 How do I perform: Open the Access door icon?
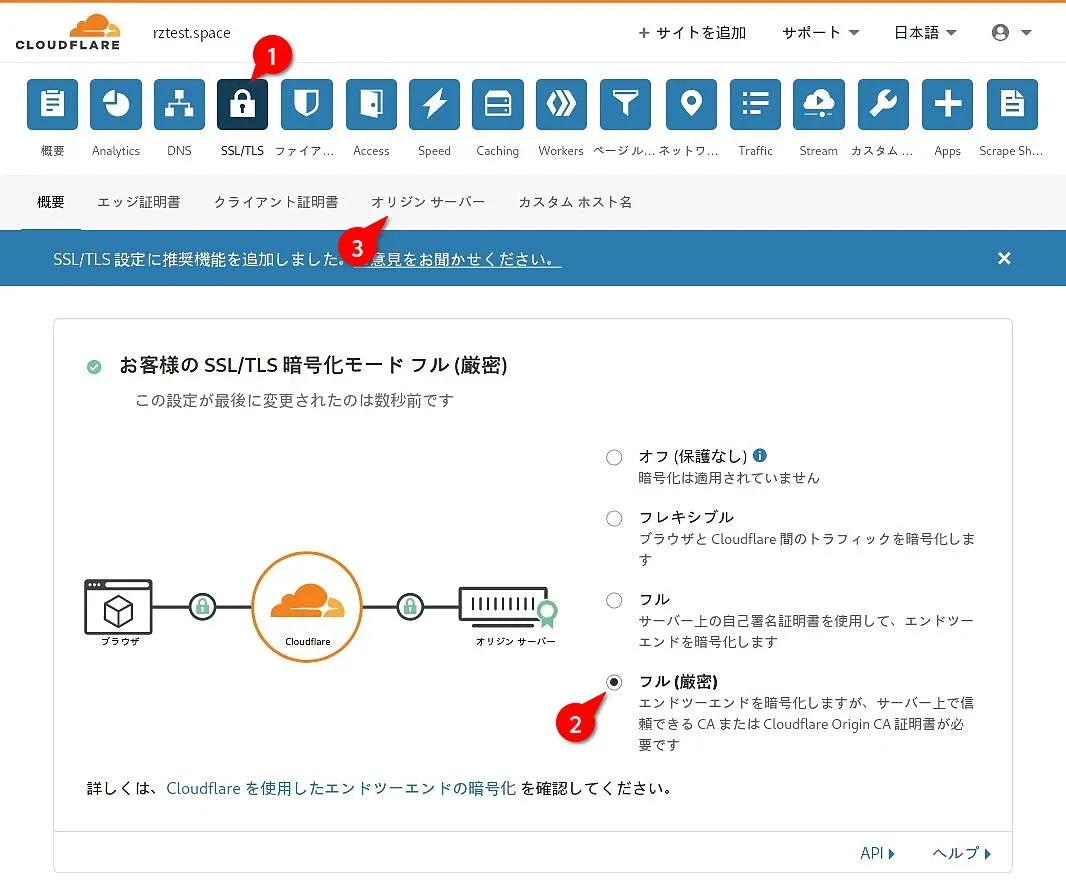pos(371,105)
